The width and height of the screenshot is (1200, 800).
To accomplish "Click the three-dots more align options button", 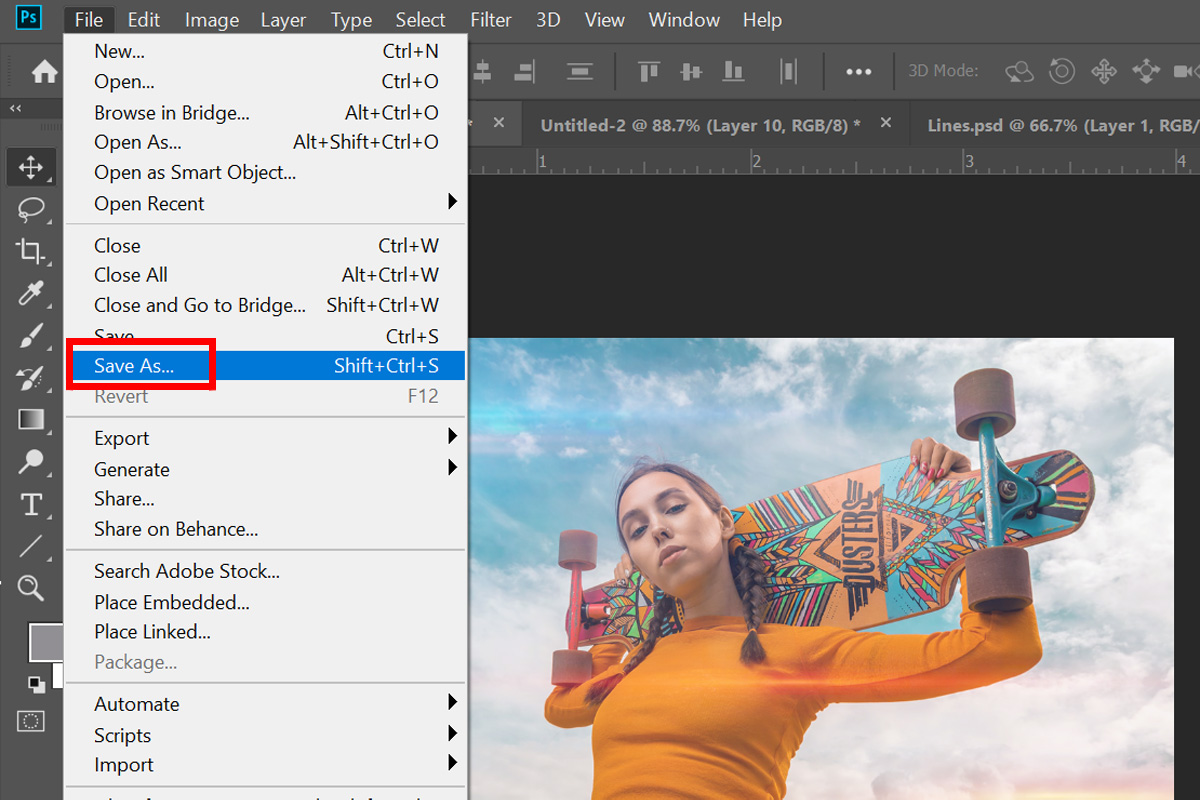I will pyautogui.click(x=858, y=72).
